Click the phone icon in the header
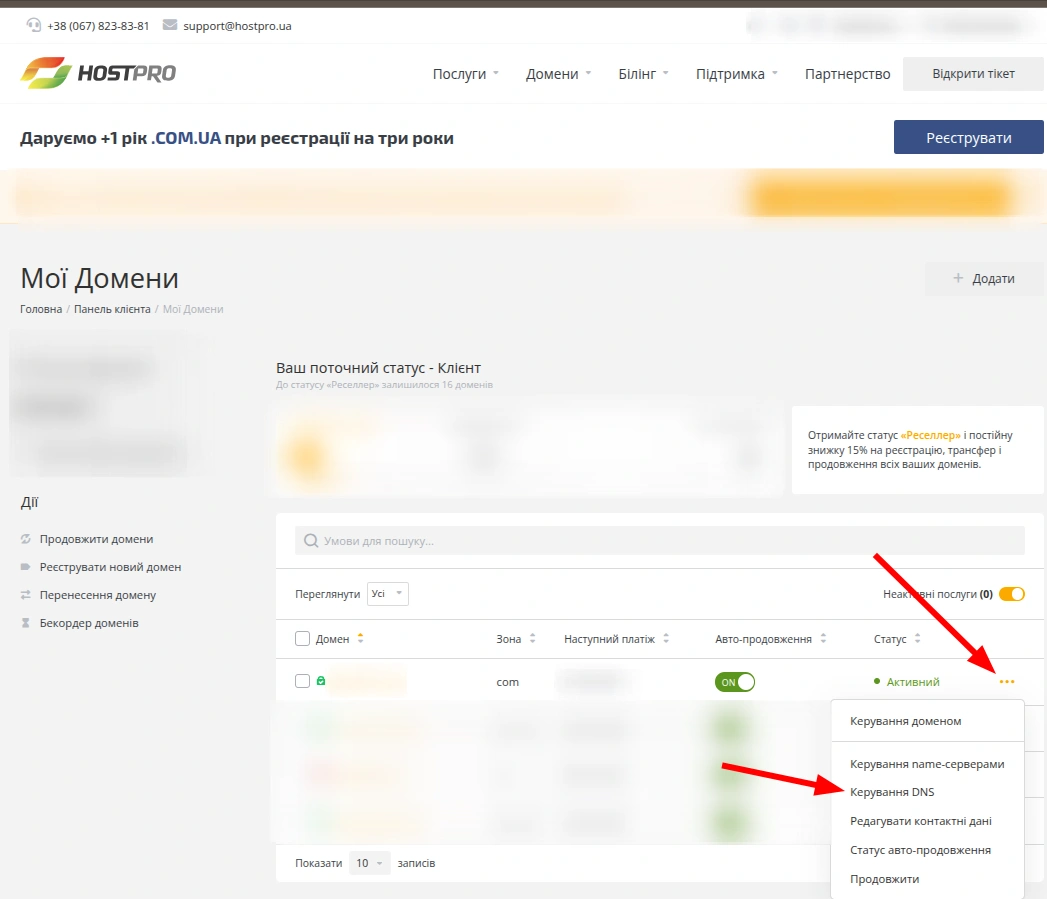 [33, 25]
